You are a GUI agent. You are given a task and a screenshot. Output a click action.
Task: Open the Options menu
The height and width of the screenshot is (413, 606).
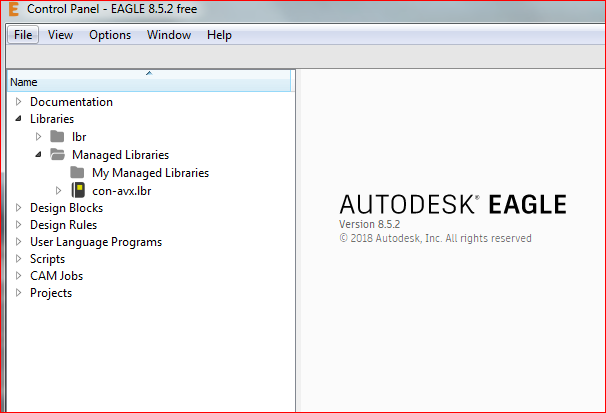pyautogui.click(x=110, y=35)
